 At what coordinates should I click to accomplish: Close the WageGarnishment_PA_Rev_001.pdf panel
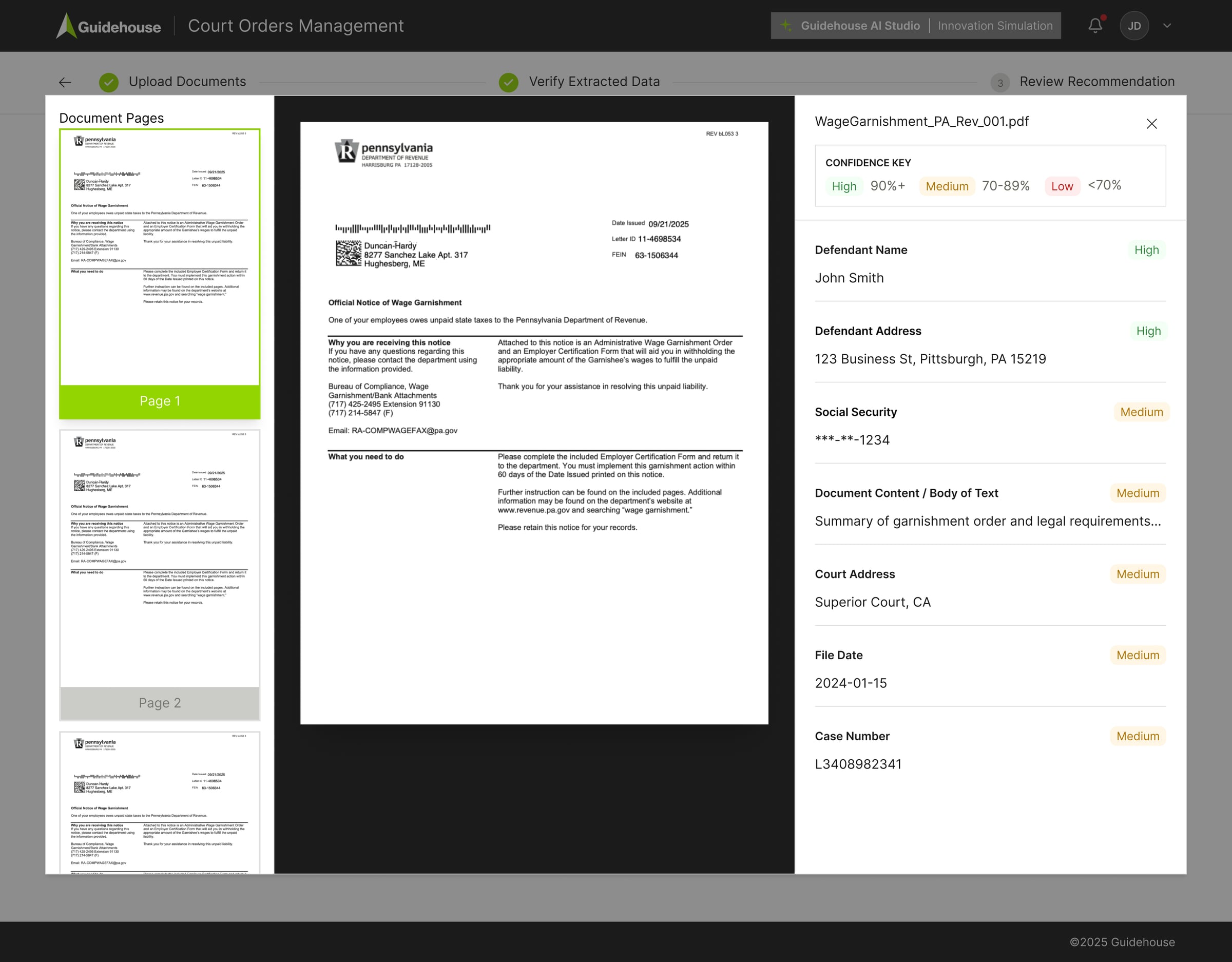click(x=1151, y=124)
